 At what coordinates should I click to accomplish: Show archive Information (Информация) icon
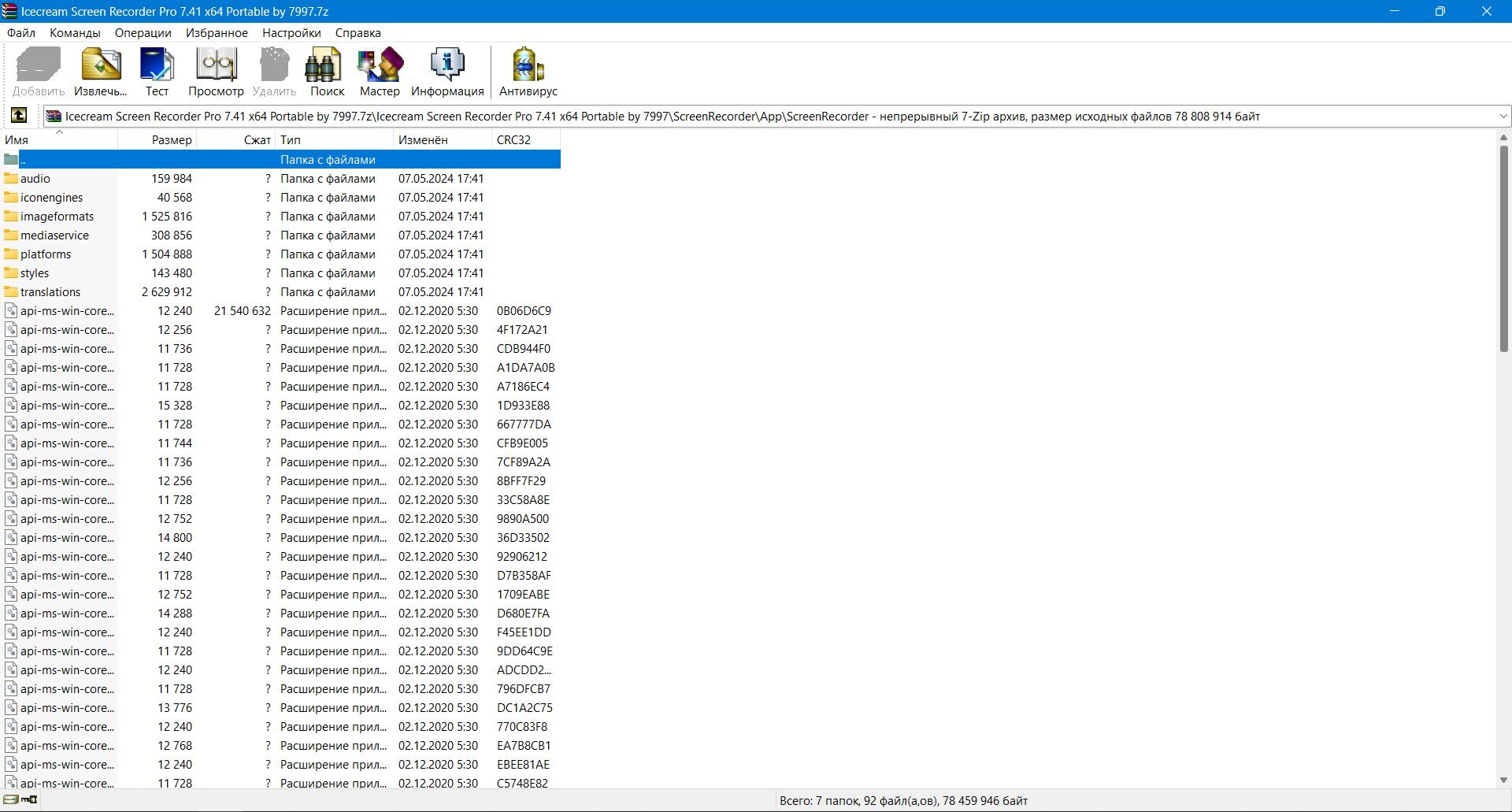(447, 72)
